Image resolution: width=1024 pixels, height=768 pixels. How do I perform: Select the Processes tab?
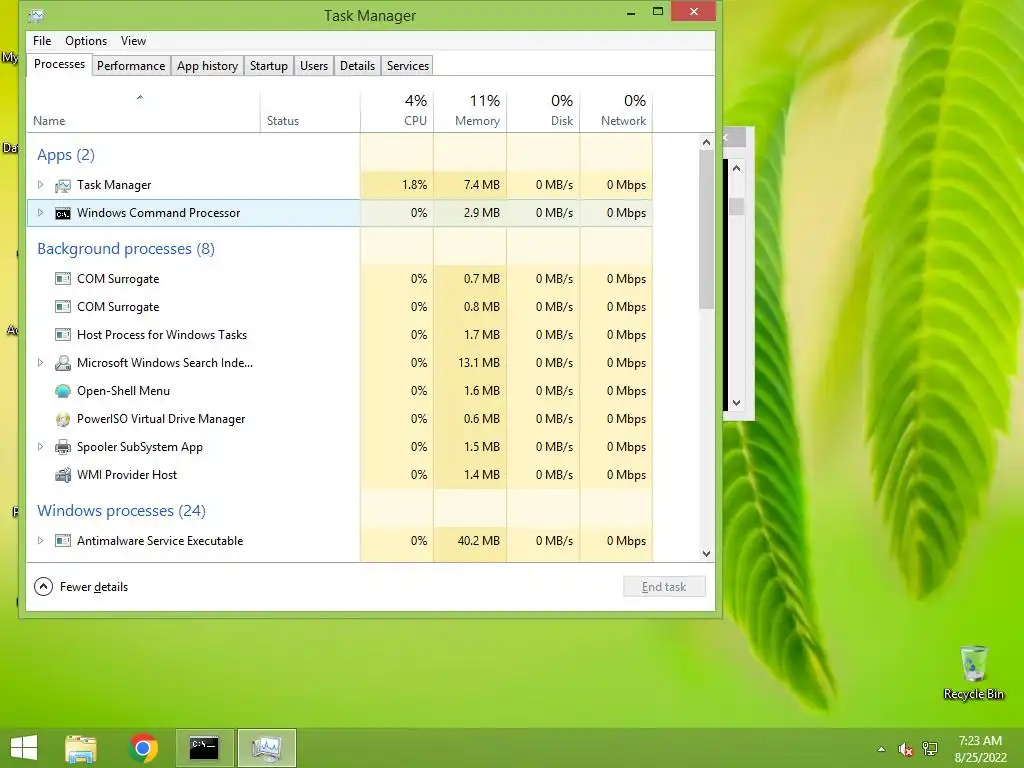coord(59,64)
